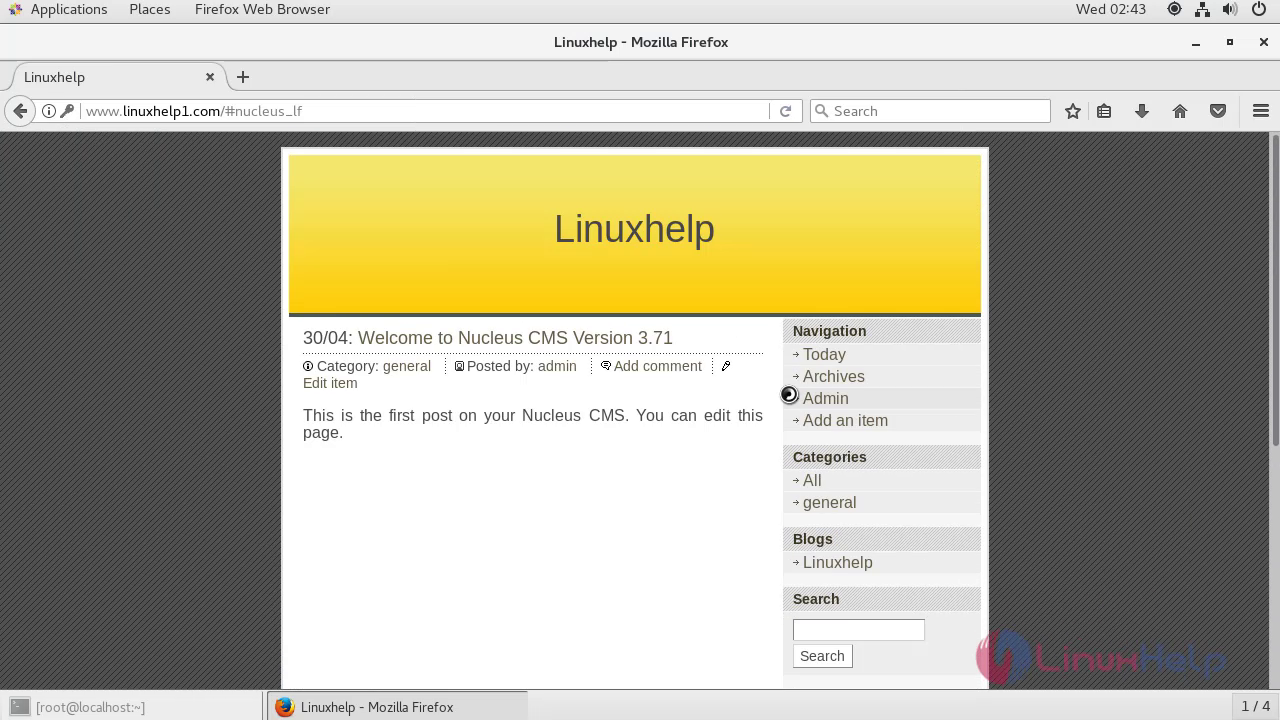The height and width of the screenshot is (720, 1280).
Task: Open the power menu icon
Action: click(x=1260, y=9)
